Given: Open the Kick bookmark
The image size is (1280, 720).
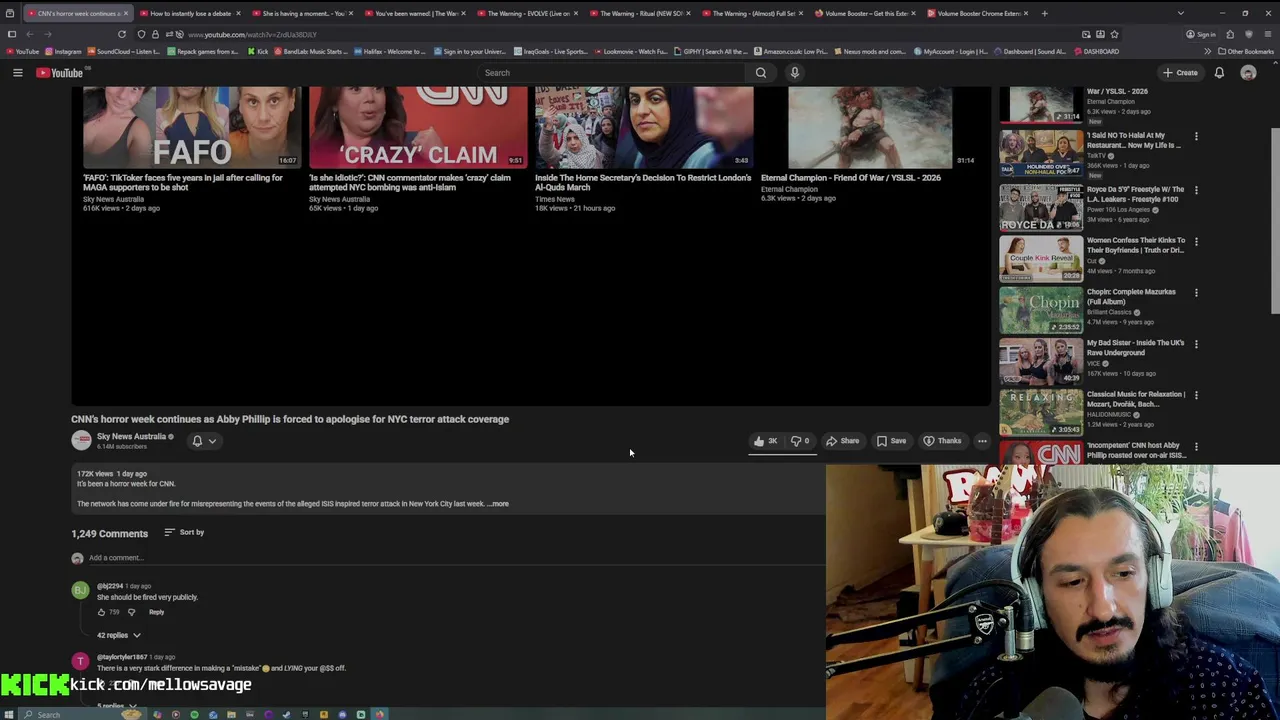Looking at the screenshot, I should tap(259, 51).
